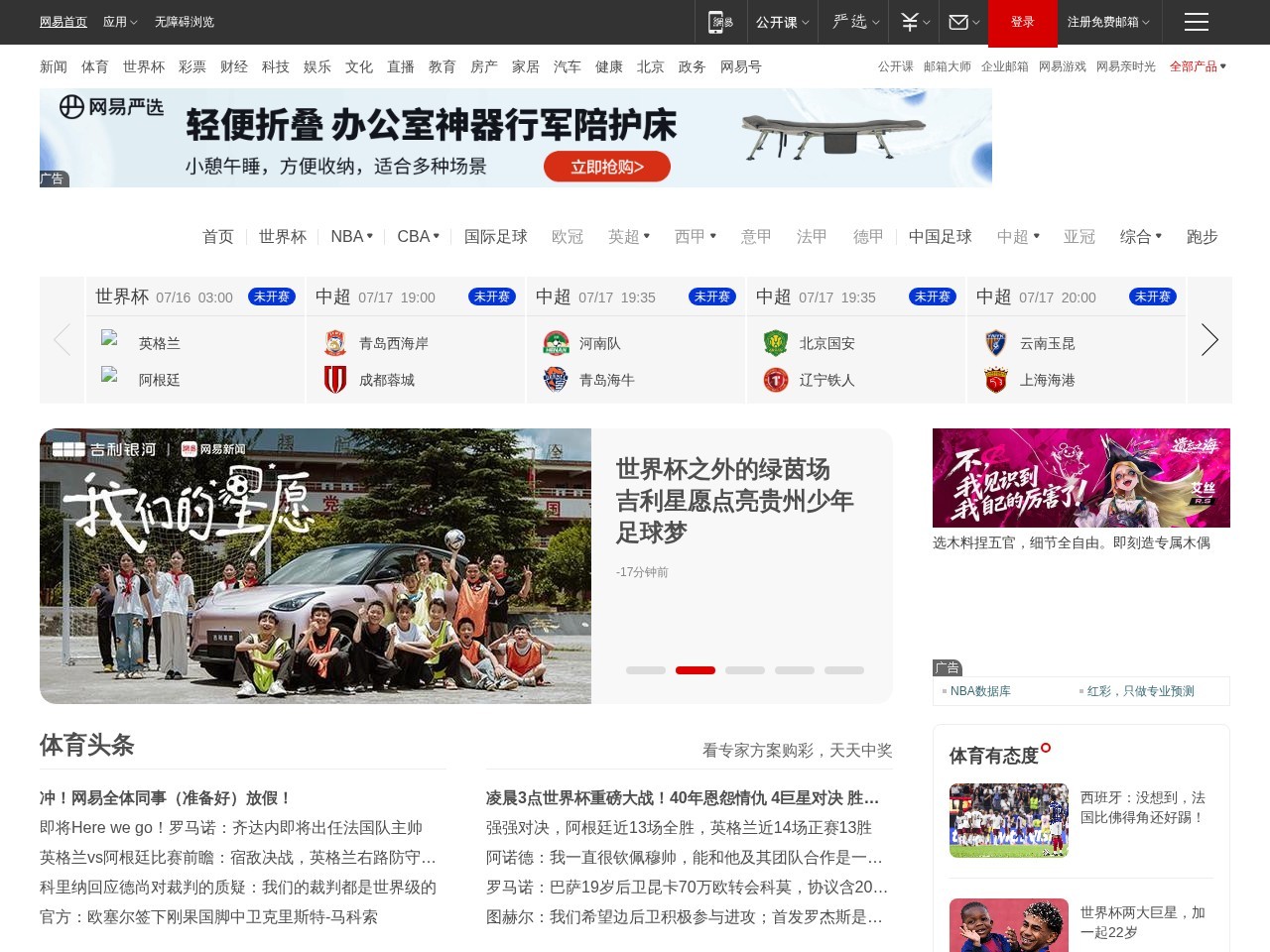Open the 河南队 team logo
This screenshot has height=952, width=1270.
pyautogui.click(x=556, y=343)
